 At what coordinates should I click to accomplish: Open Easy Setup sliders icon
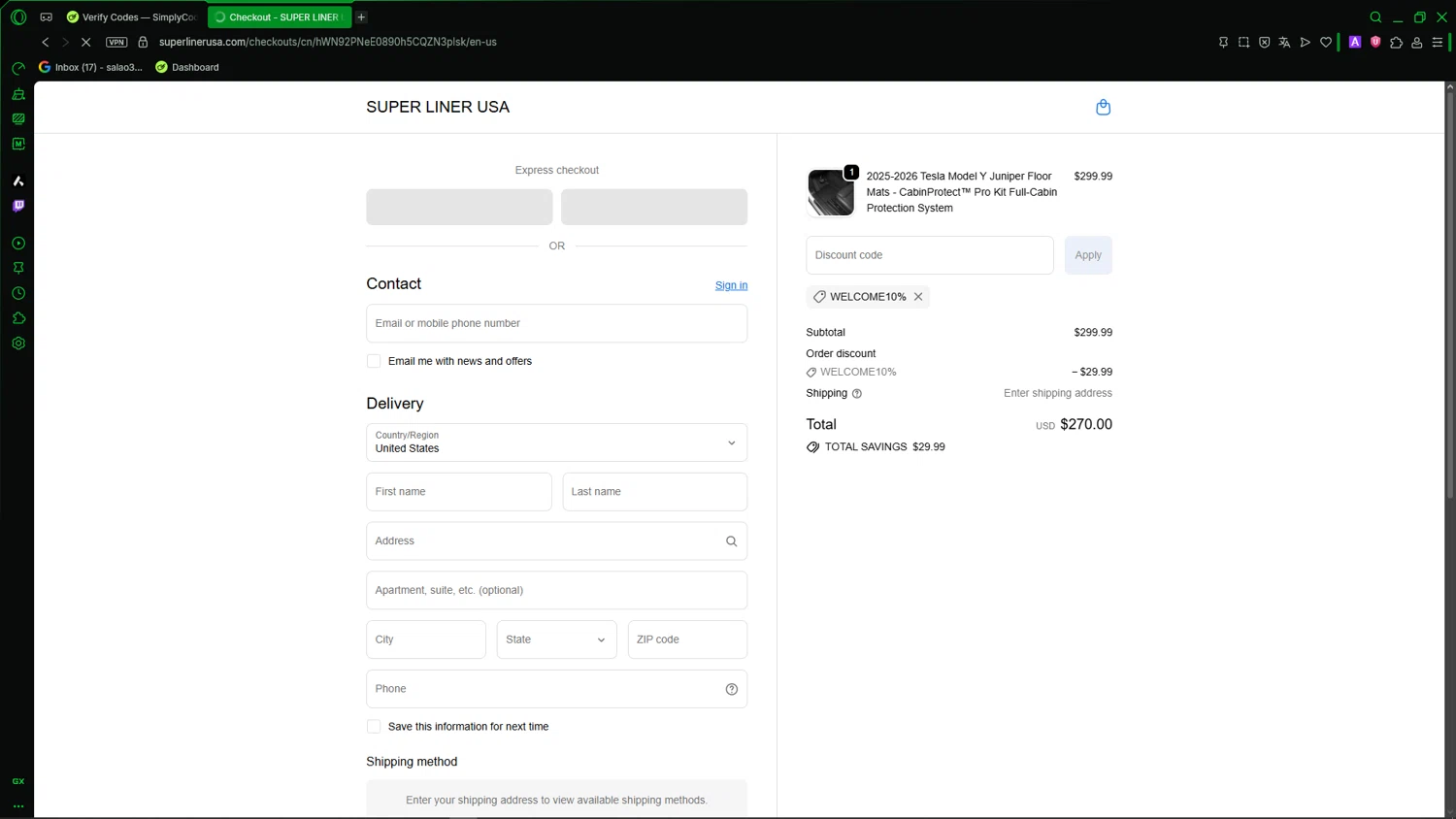click(1438, 42)
